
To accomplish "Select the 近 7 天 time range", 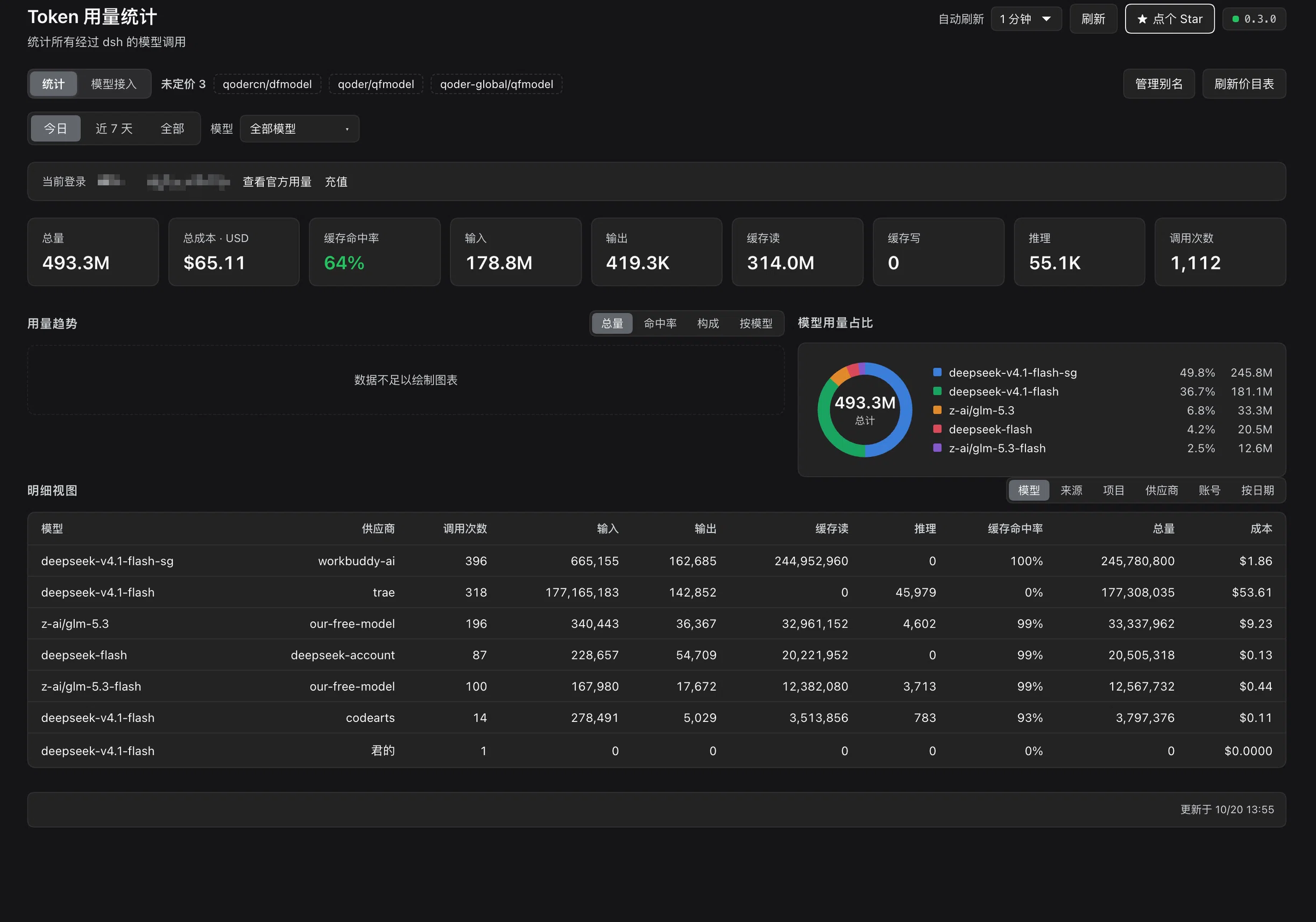I will pyautogui.click(x=114, y=129).
